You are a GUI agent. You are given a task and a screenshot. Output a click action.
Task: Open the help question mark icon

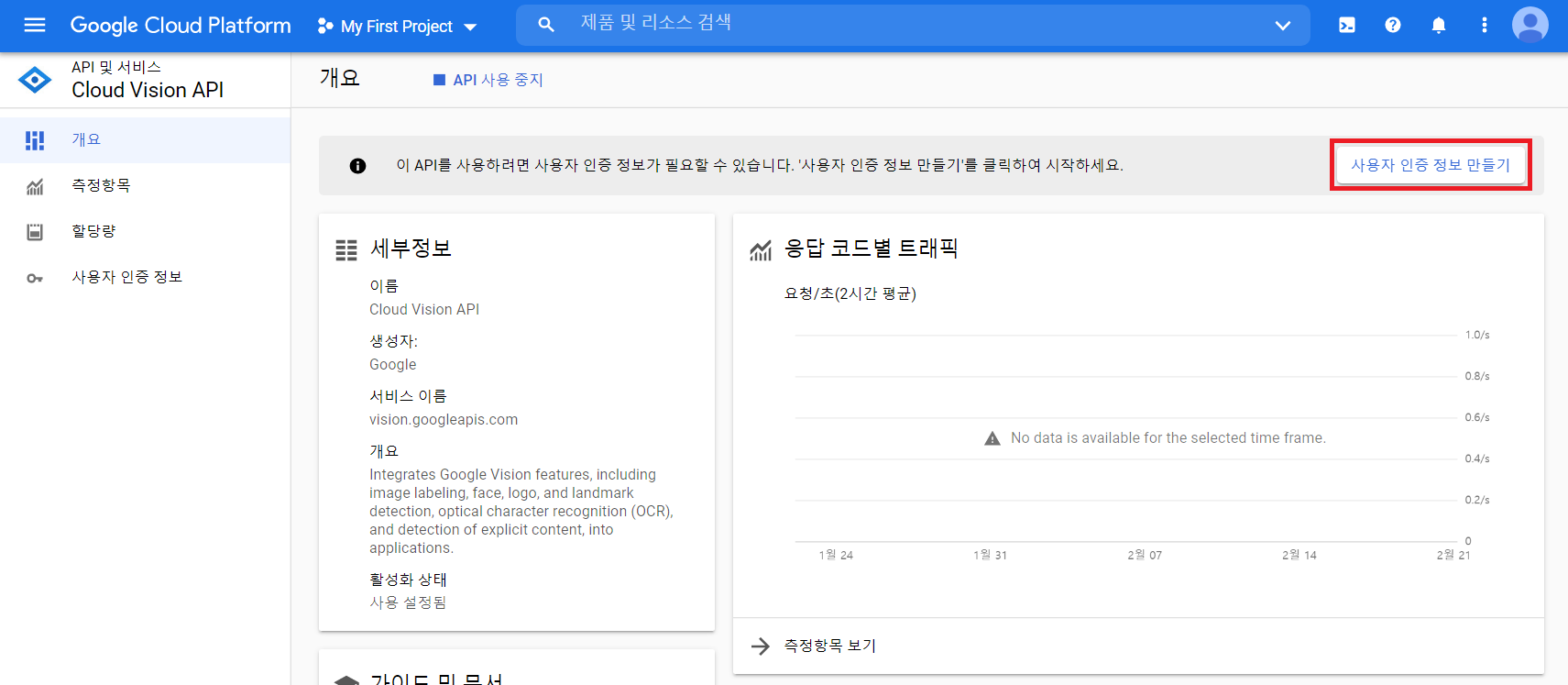[x=1393, y=26]
